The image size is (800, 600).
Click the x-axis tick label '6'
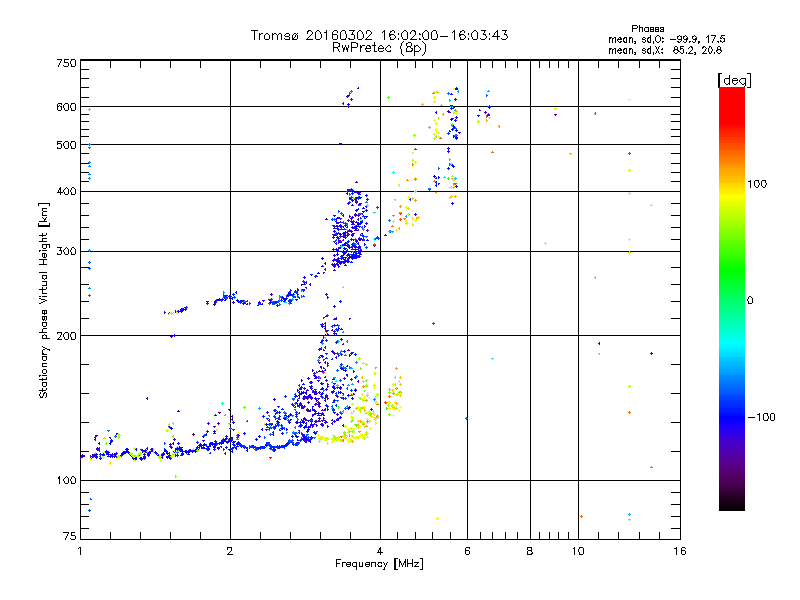pyautogui.click(x=467, y=551)
